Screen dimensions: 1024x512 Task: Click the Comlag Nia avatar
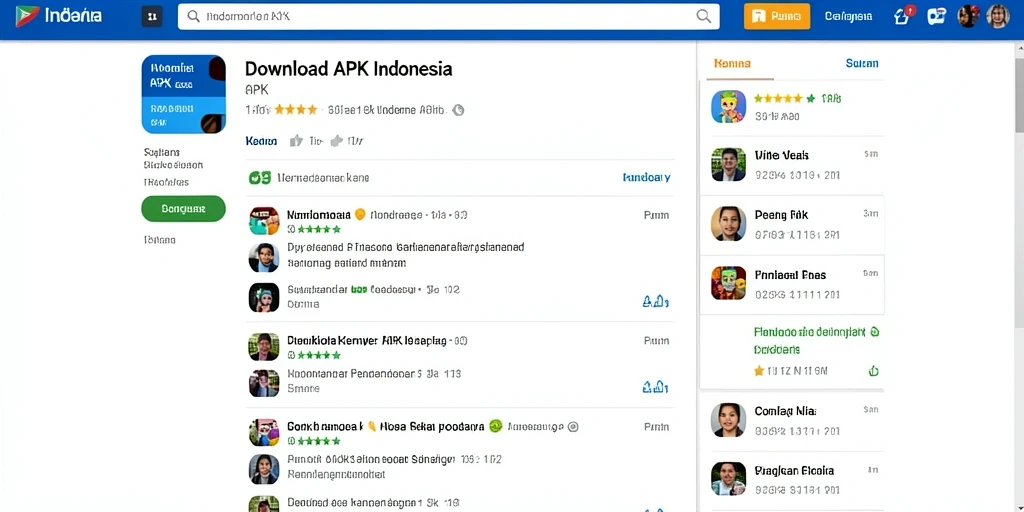(728, 420)
